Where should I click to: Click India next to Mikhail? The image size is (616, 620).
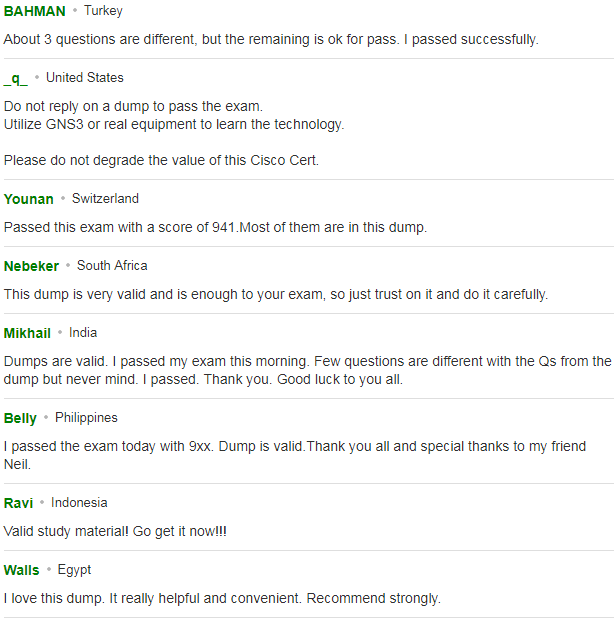(83, 333)
